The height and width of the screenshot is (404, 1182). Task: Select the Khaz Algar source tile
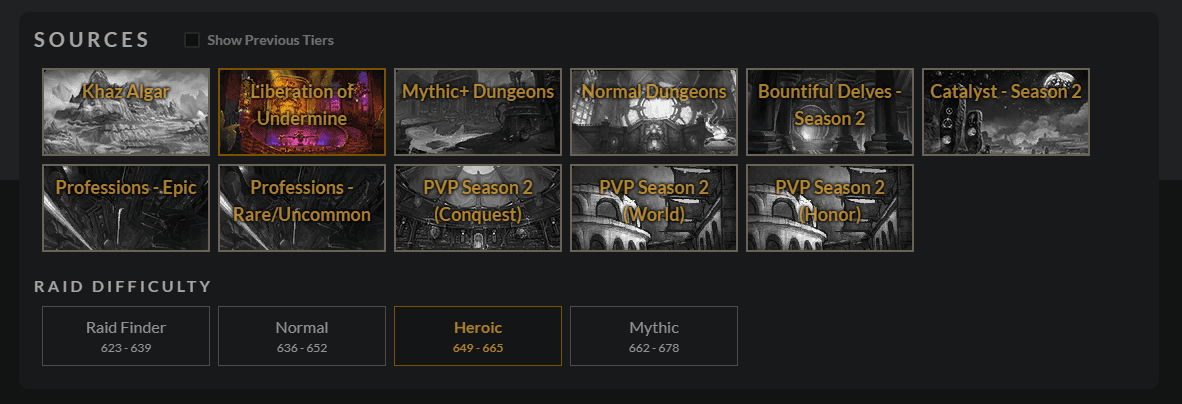coord(126,112)
